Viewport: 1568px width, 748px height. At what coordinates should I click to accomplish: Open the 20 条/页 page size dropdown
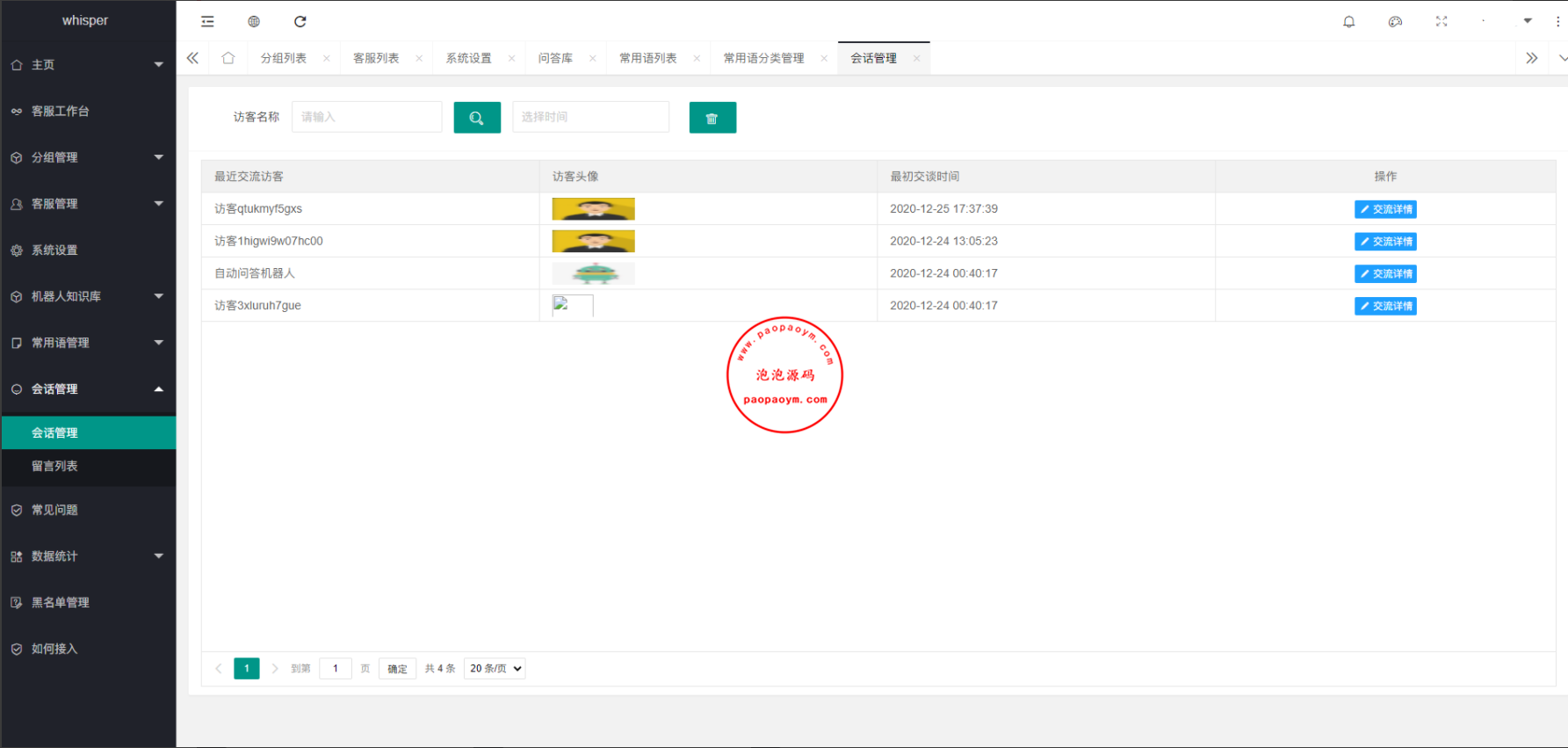495,669
